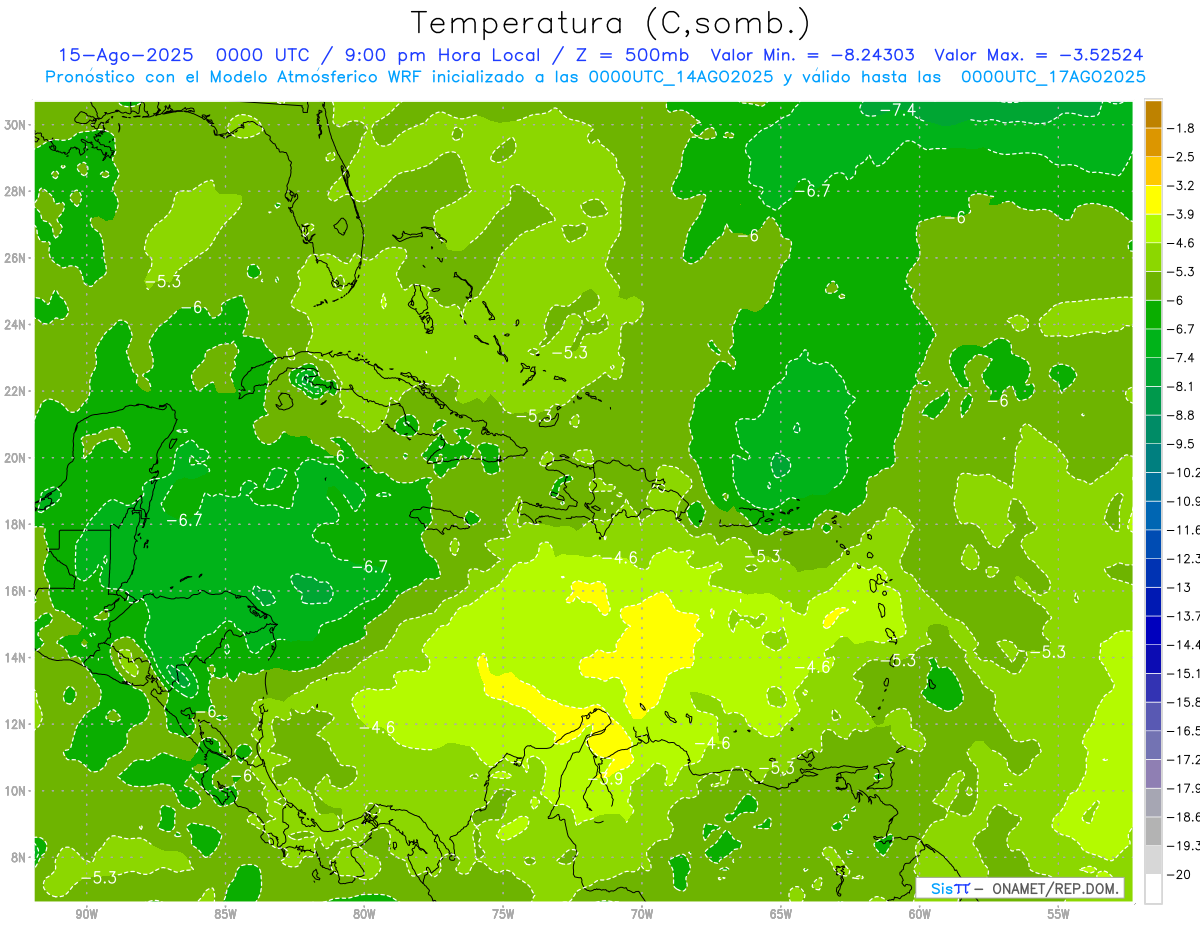Click the 14N latitude axis label
The height and width of the screenshot is (927, 1200).
coord(17,657)
